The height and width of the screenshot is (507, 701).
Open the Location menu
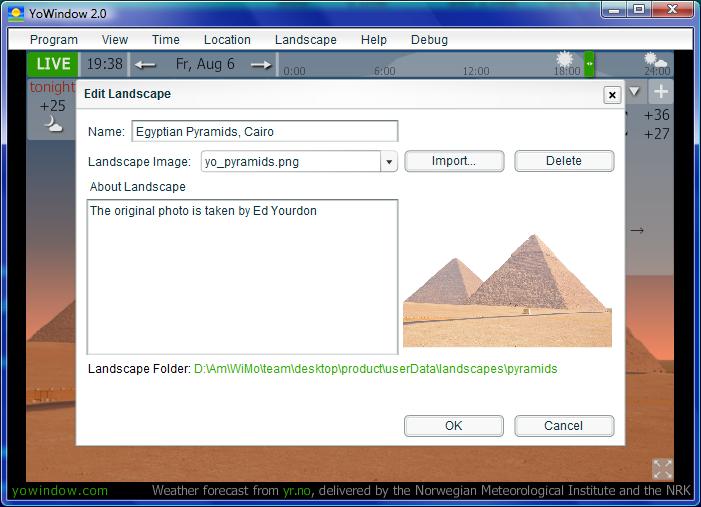[227, 40]
